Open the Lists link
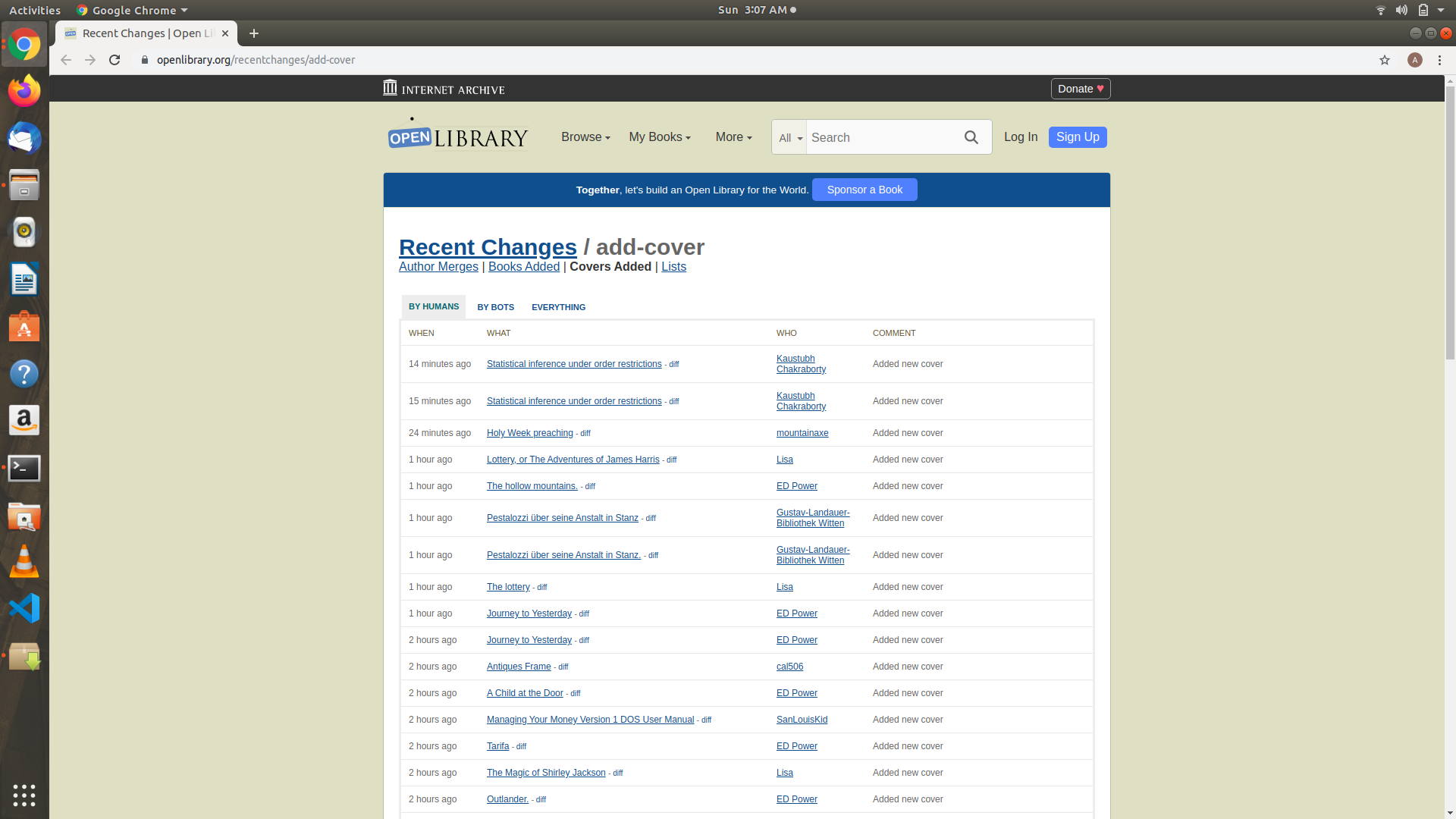The height and width of the screenshot is (819, 1456). tap(673, 267)
